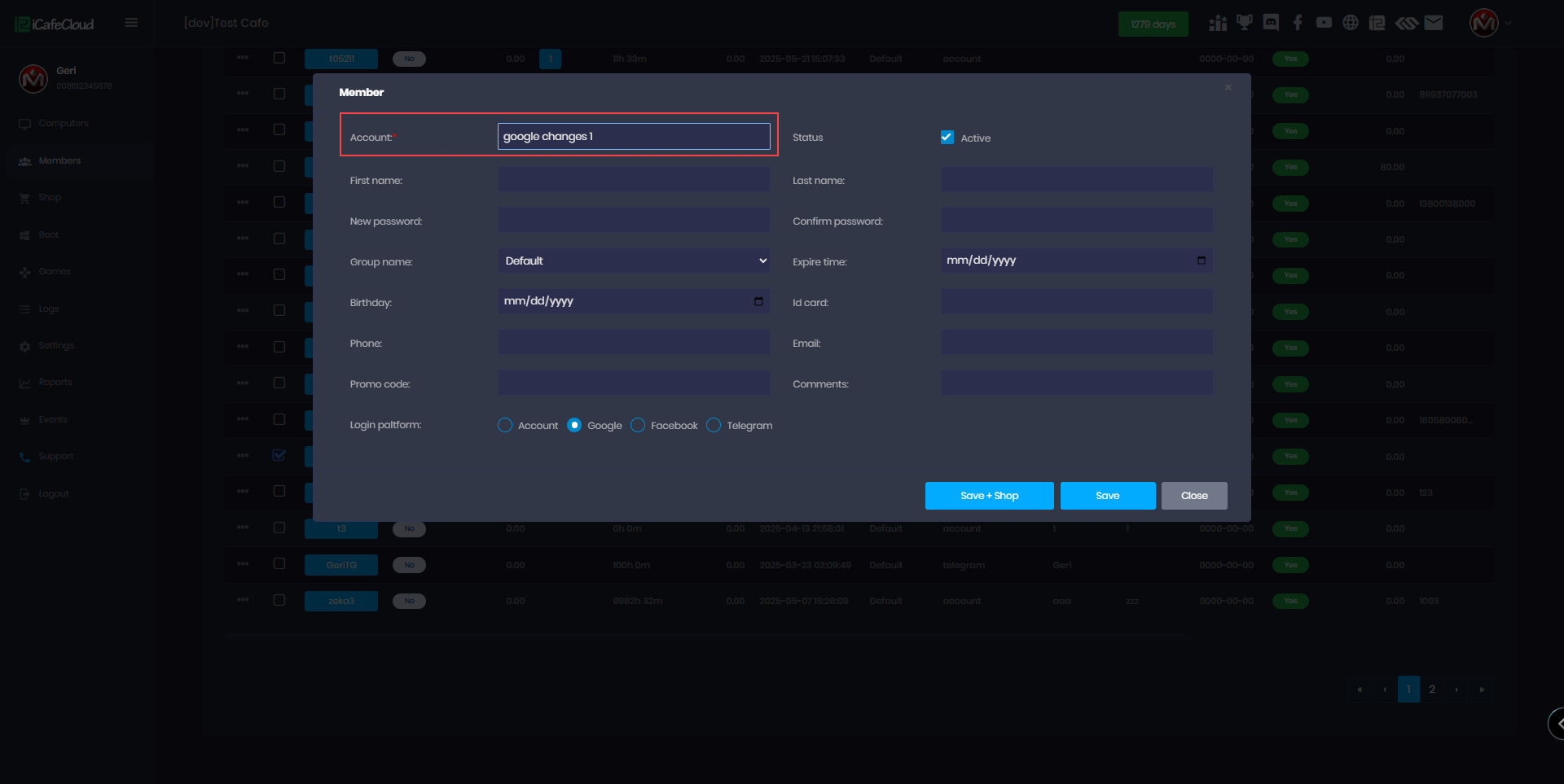Go to Reports in the sidebar
Image resolution: width=1564 pixels, height=784 pixels.
[x=55, y=383]
